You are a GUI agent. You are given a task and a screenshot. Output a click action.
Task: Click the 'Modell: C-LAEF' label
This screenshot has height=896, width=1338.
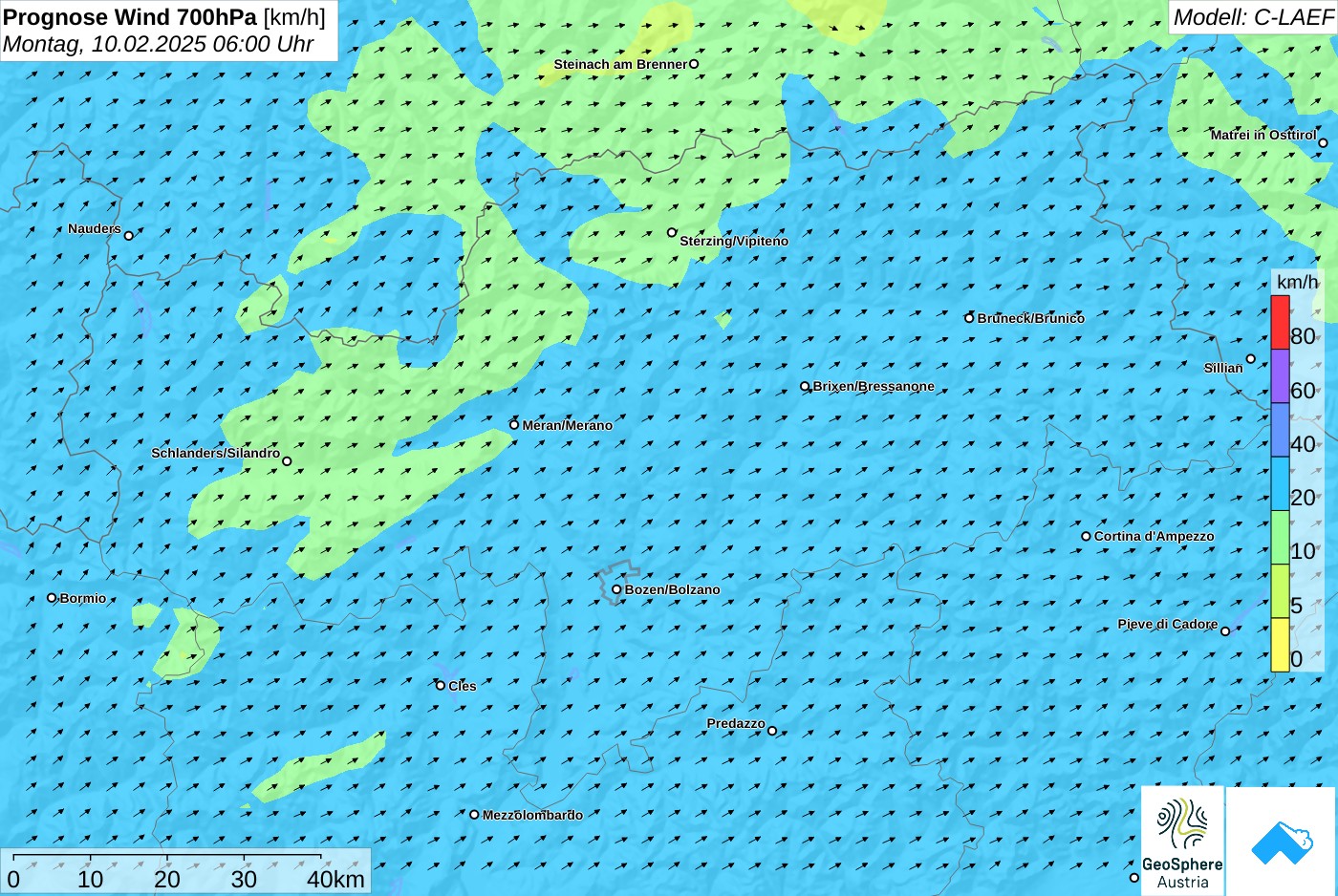[1253, 16]
